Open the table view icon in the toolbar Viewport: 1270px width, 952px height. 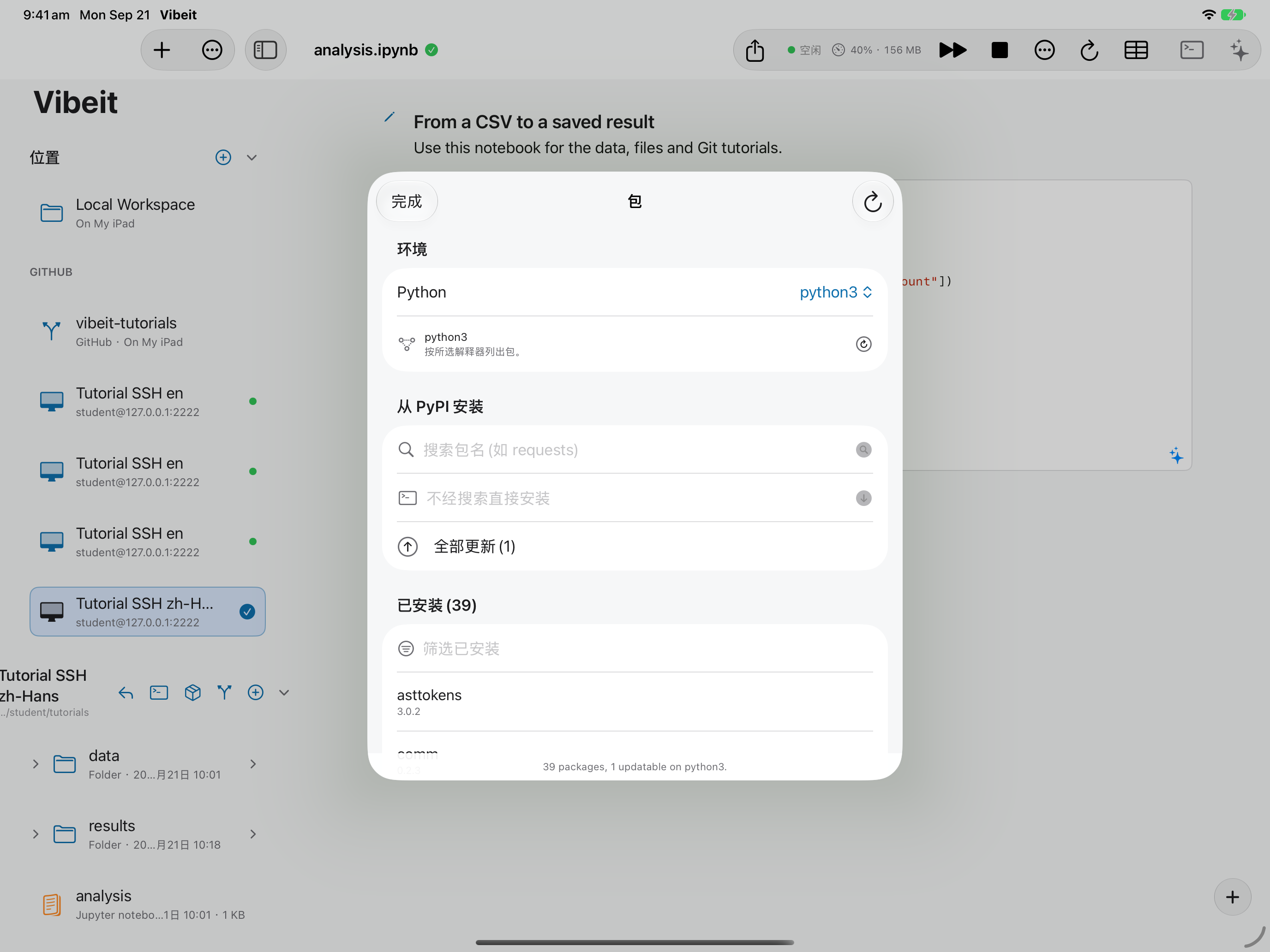[x=1136, y=50]
